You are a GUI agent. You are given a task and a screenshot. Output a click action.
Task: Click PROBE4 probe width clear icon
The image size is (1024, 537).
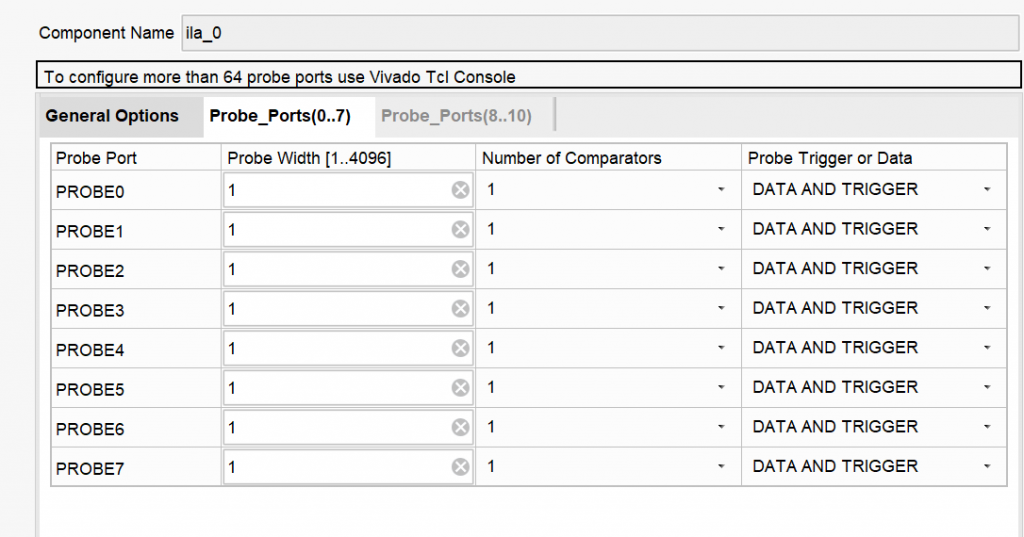click(x=460, y=348)
